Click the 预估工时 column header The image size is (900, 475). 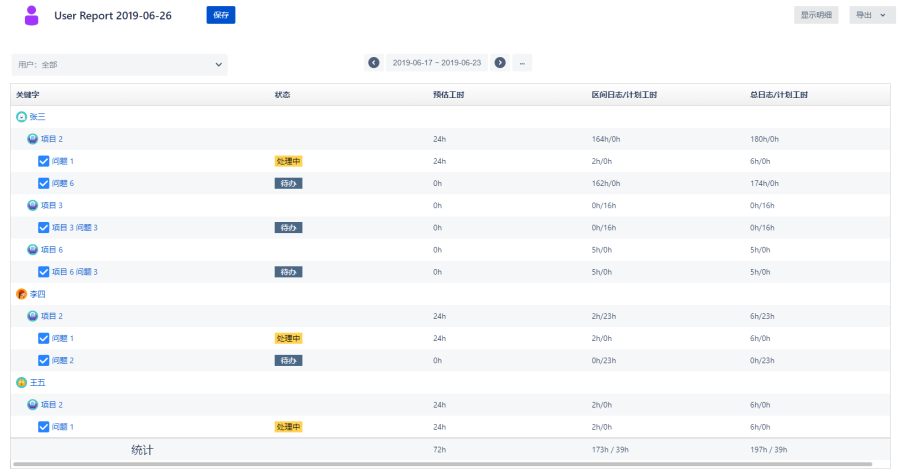[x=447, y=94]
